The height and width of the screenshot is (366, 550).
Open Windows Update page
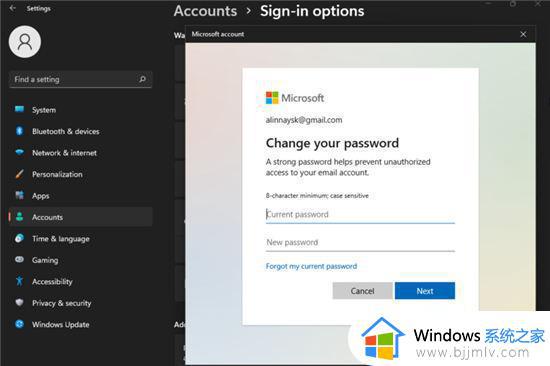81,324
